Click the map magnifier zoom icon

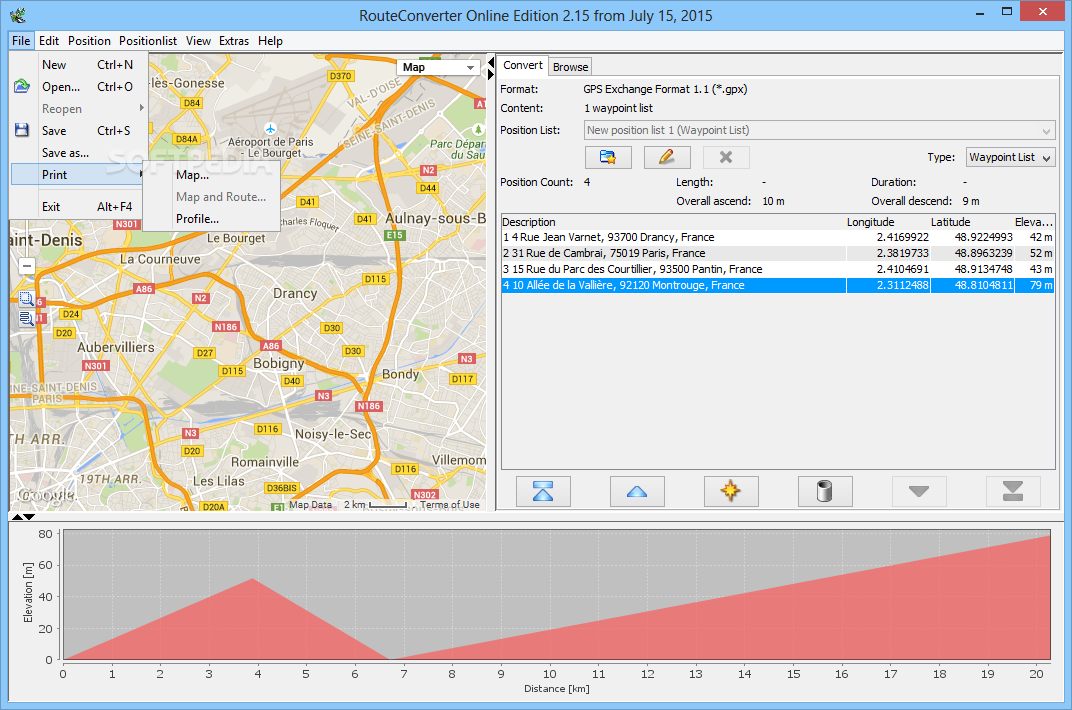click(x=26, y=298)
